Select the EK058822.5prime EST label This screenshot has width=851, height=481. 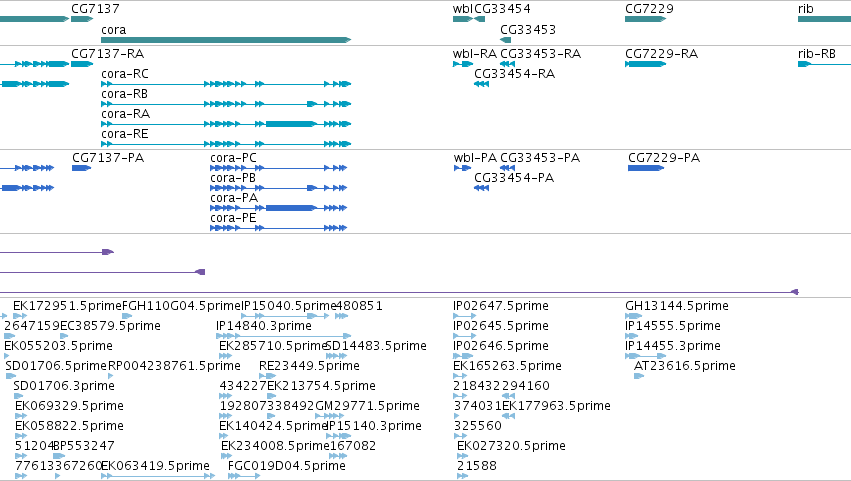click(x=69, y=427)
